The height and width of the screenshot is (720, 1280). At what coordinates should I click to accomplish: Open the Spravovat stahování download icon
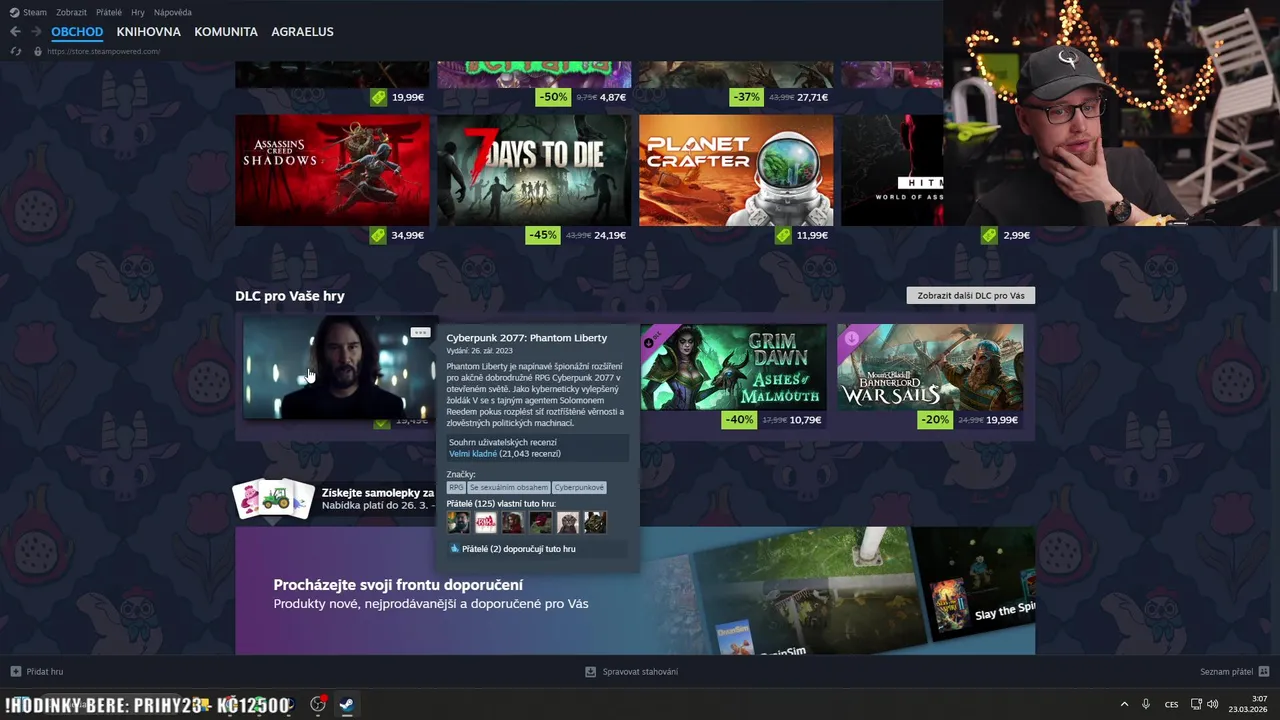coord(590,671)
